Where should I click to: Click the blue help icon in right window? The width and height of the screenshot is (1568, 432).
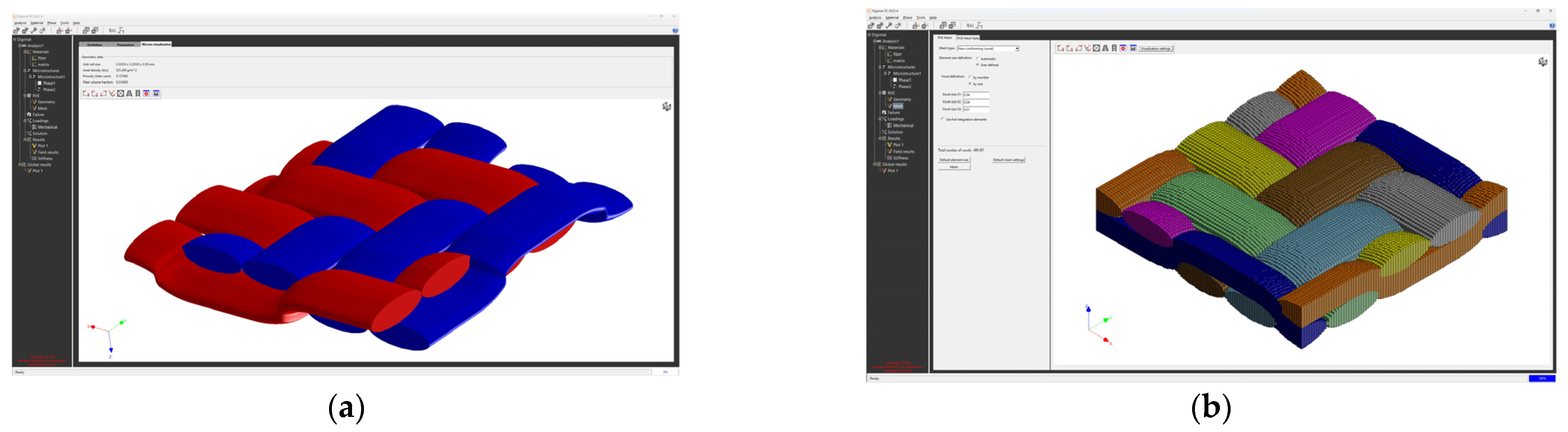point(1552,26)
